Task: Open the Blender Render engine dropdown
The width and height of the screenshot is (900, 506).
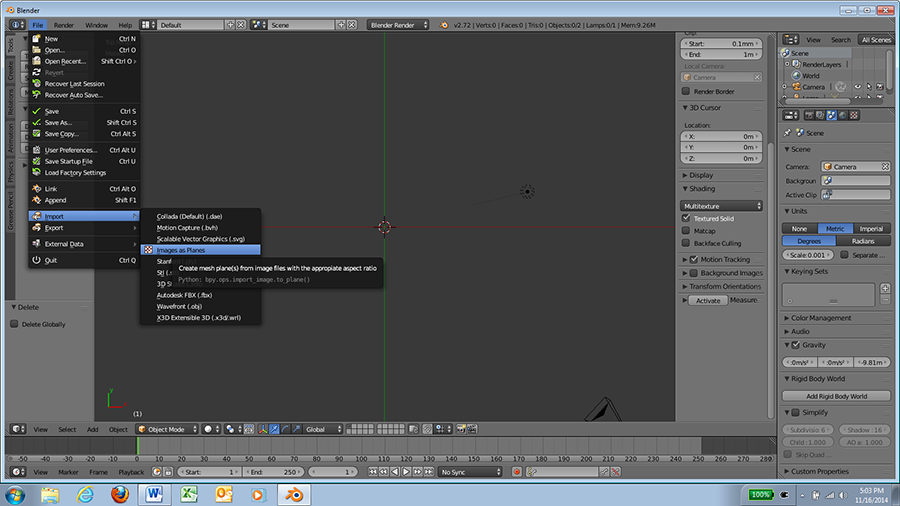Action: [398, 25]
